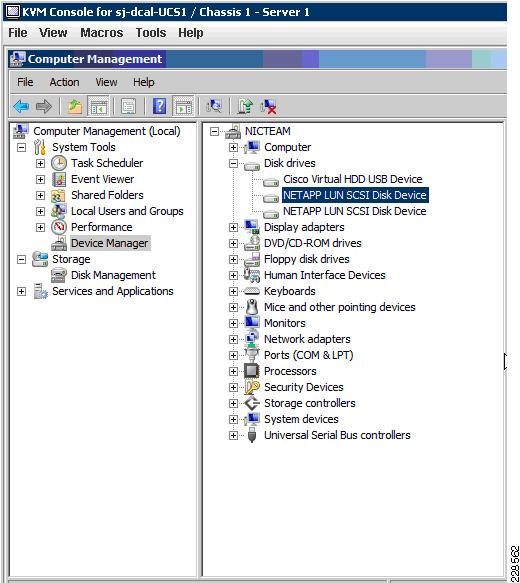Viewport: 520px width, 583px height.
Task: Select the second NETAPP LUN SCSI Disk Device
Action: (354, 211)
